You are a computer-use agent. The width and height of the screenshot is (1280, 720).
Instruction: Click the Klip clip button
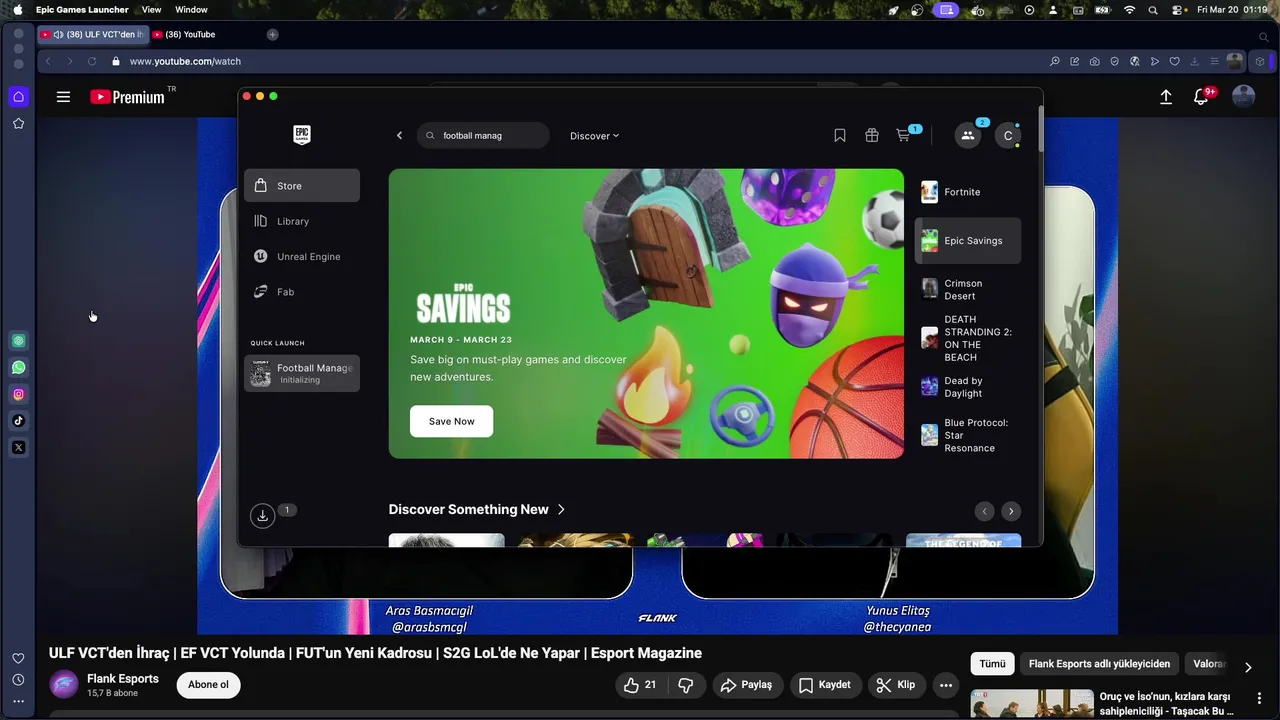click(896, 685)
